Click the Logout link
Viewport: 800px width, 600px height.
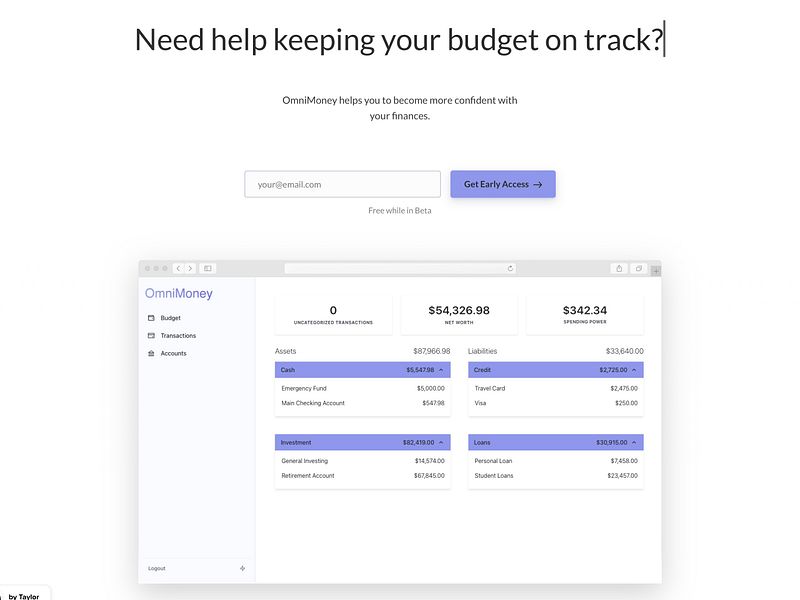tap(157, 568)
